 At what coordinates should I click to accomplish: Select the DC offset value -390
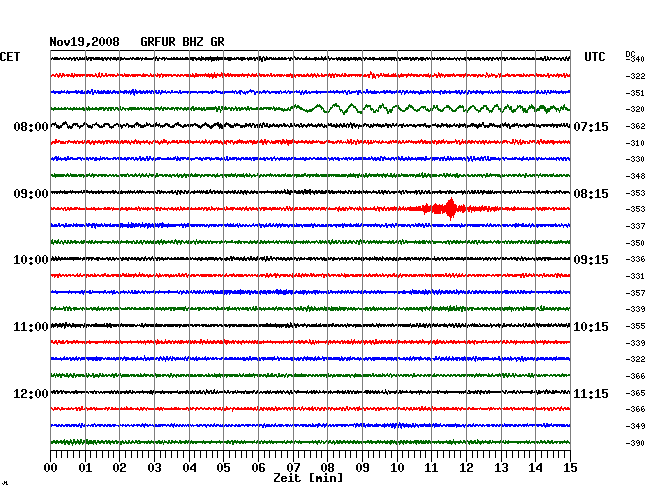click(x=635, y=443)
